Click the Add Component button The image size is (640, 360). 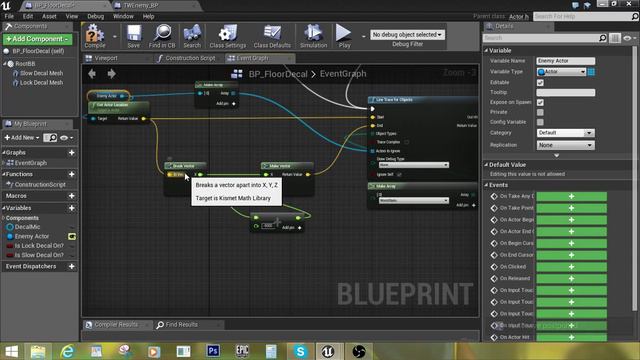click(38, 39)
